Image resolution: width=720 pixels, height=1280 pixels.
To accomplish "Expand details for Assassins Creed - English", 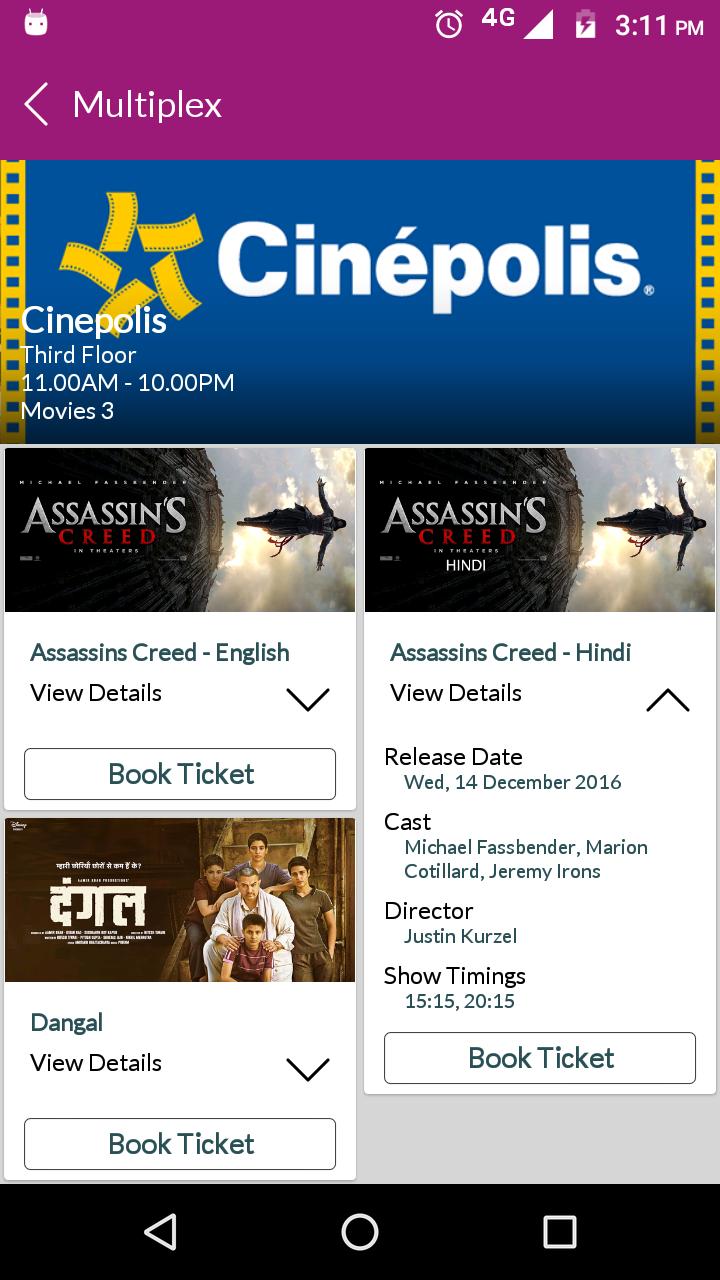I will [308, 698].
